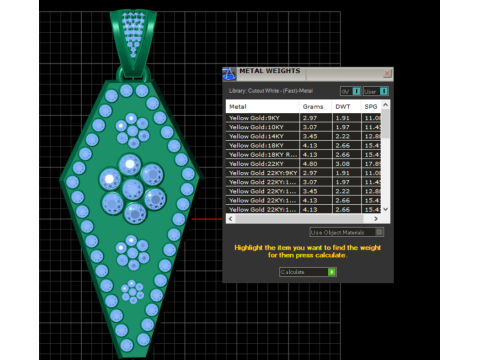Select the Yellow Gold:9KY row

303,118
